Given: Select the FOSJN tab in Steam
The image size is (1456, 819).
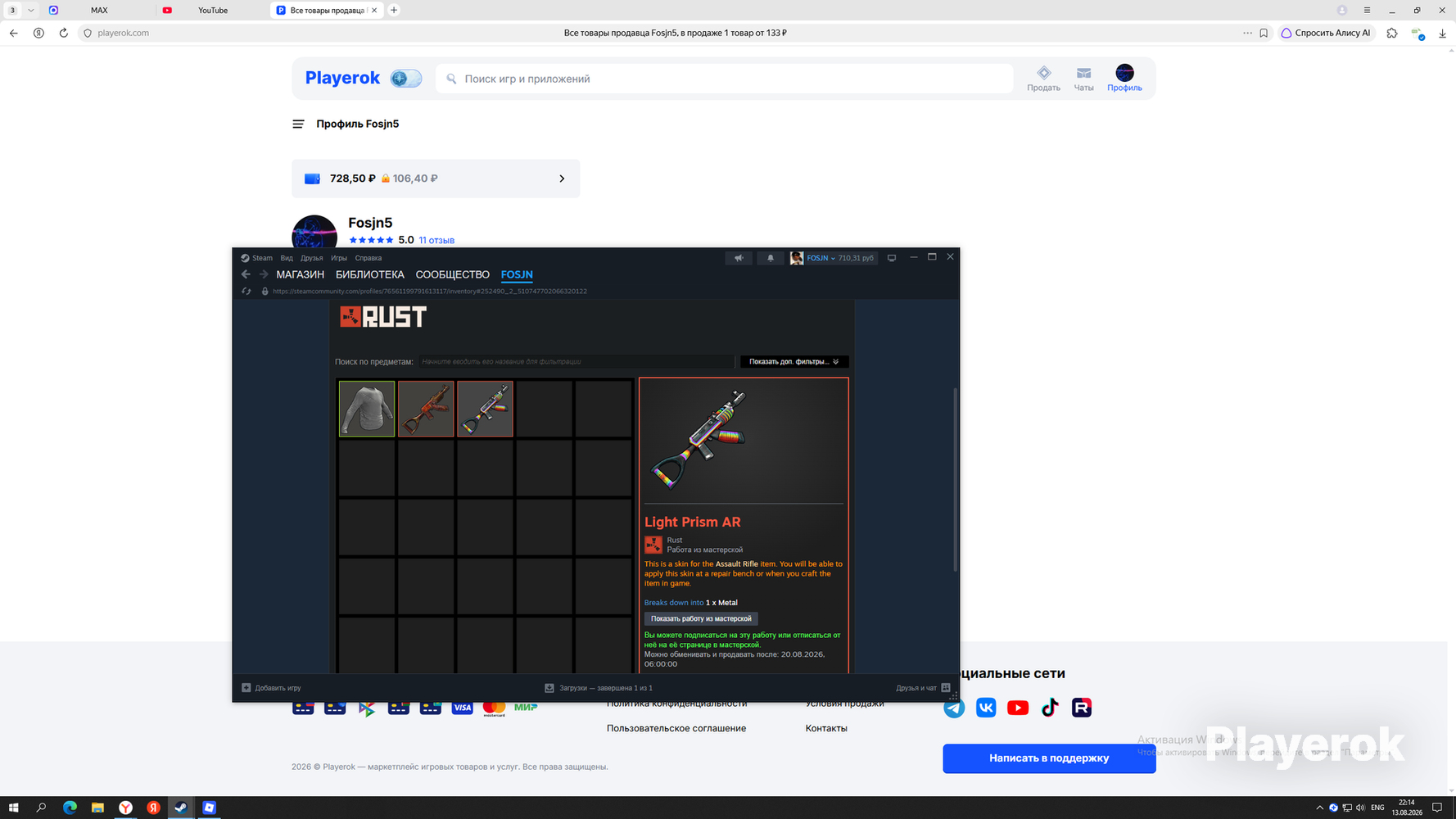Looking at the screenshot, I should pos(517,274).
